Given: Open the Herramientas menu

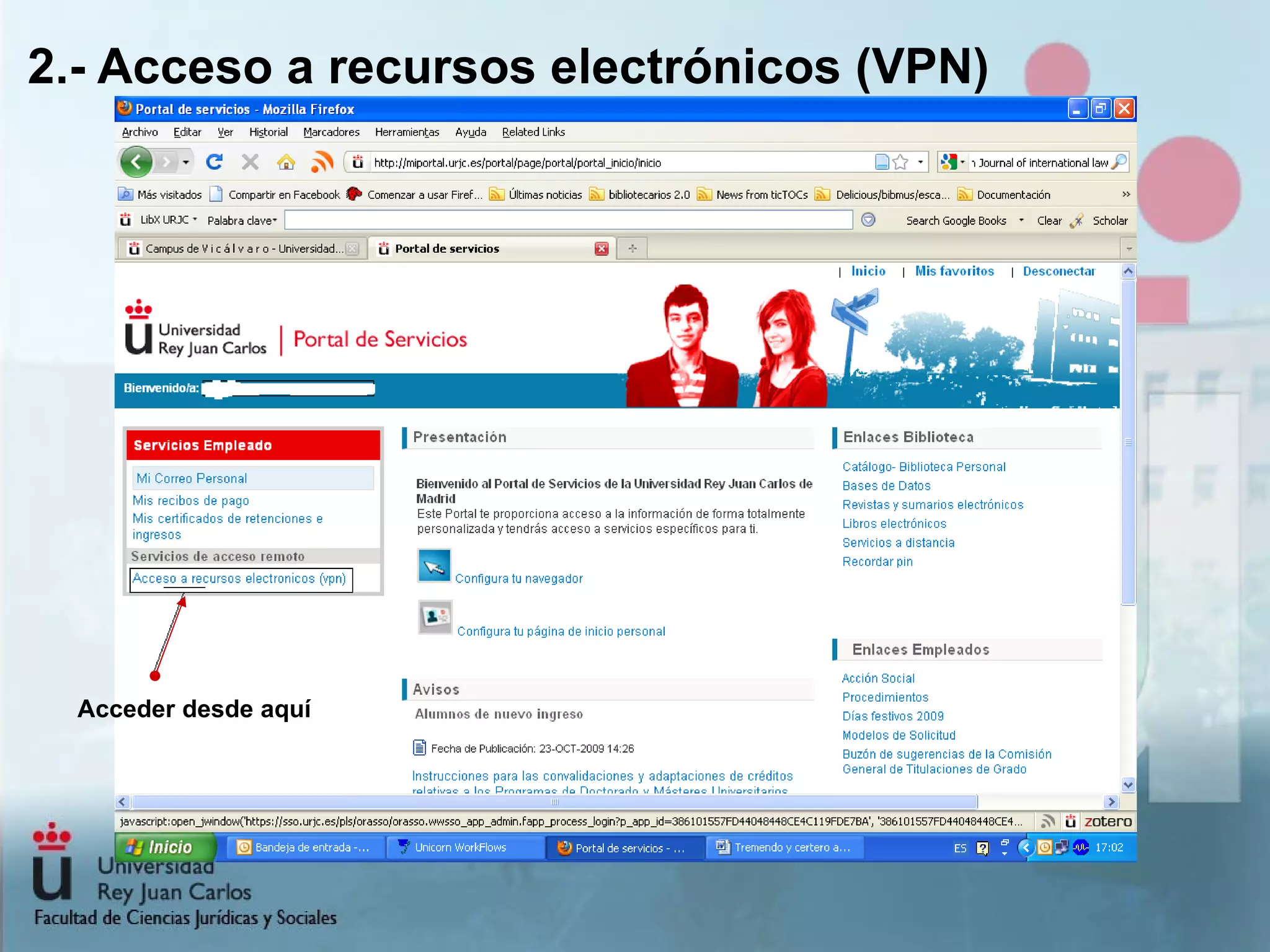Looking at the screenshot, I should point(407,132).
